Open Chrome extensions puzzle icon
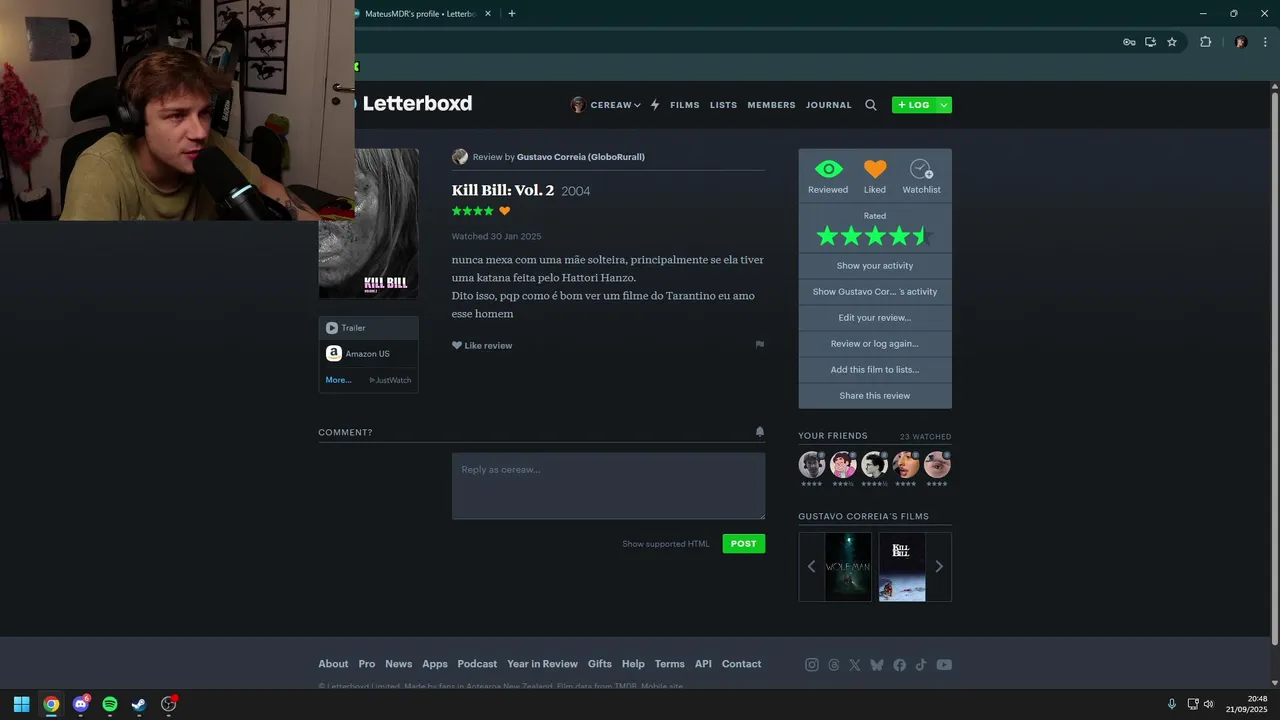Image resolution: width=1280 pixels, height=720 pixels. click(x=1205, y=42)
